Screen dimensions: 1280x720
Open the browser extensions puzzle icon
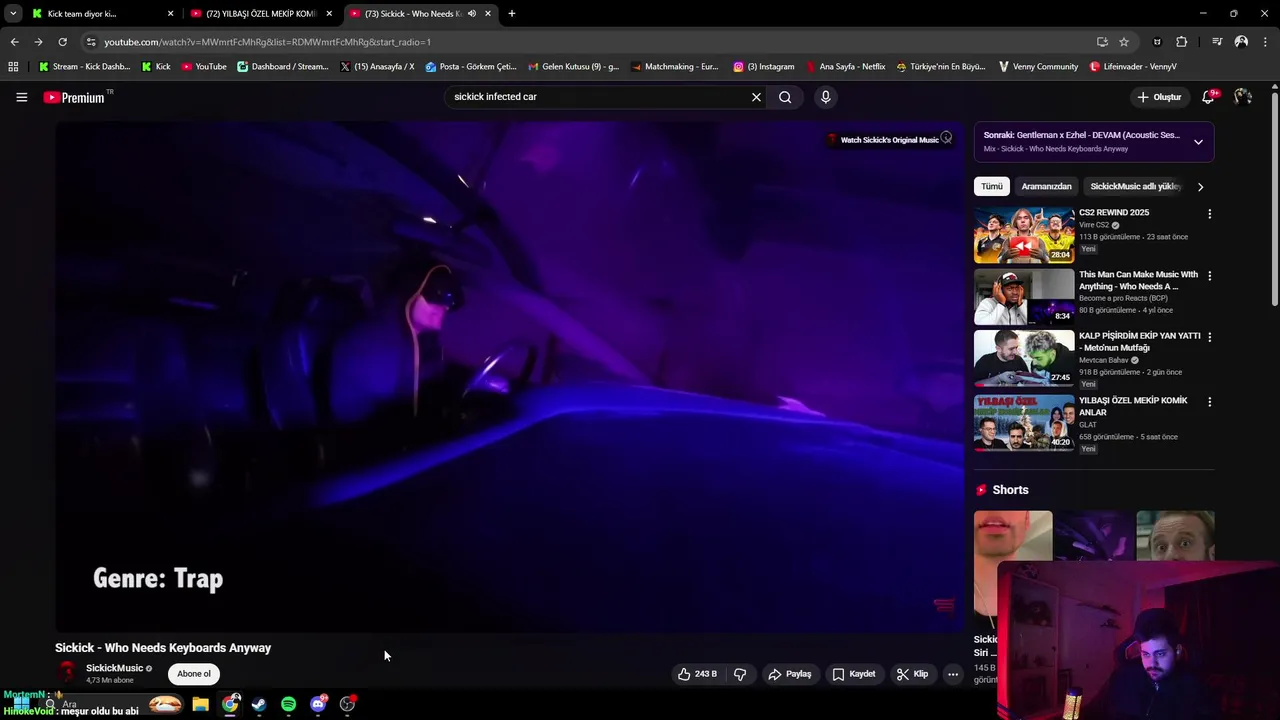1182,42
